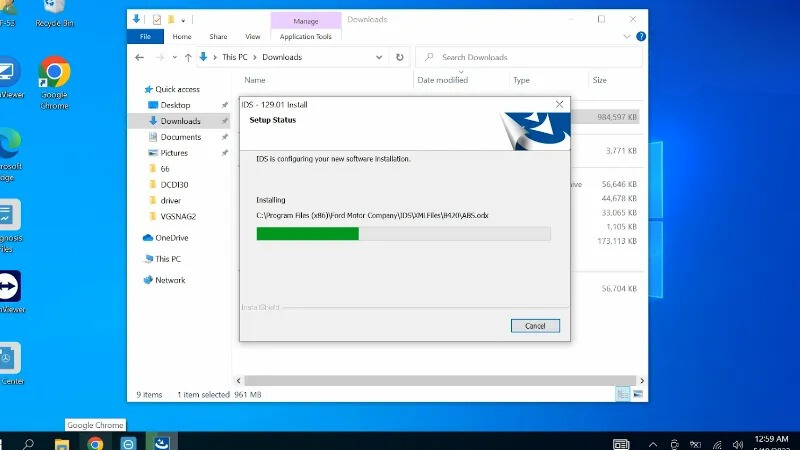The width and height of the screenshot is (800, 450).
Task: Click the Properties quick access toolbar icon
Action: coord(157,20)
